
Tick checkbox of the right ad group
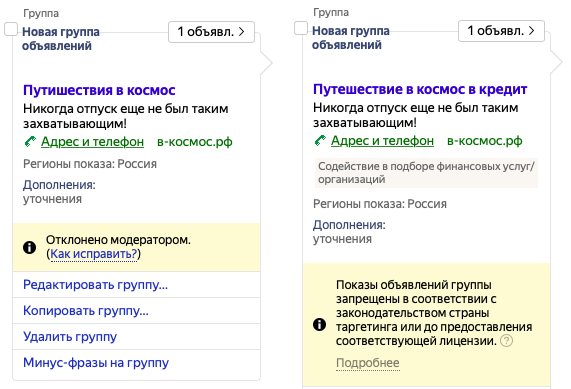tap(301, 28)
